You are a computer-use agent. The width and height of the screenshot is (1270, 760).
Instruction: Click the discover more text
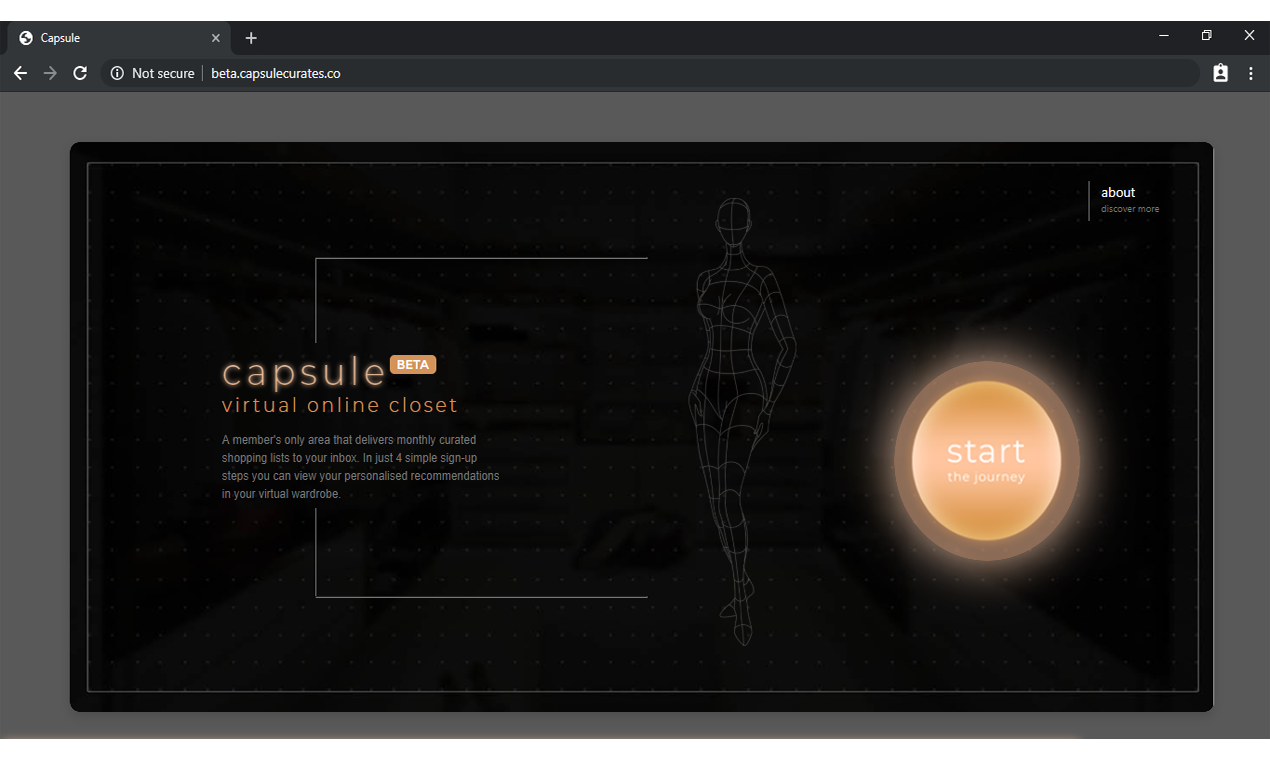click(x=1129, y=208)
